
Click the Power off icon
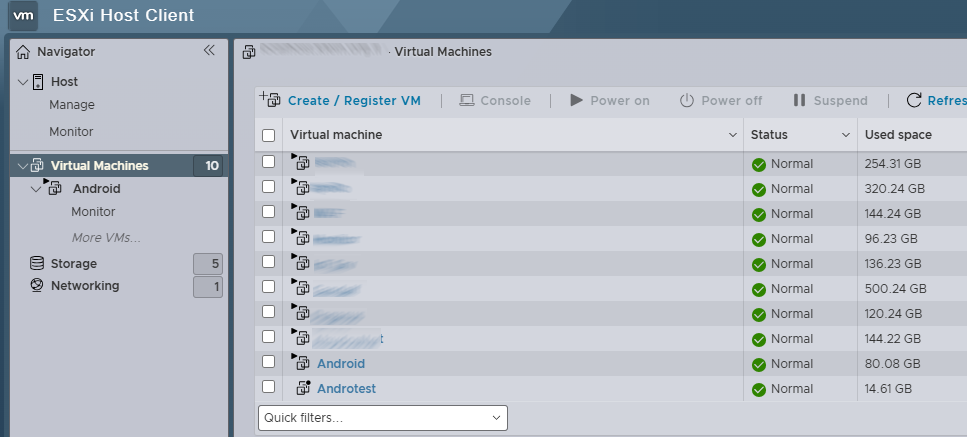[686, 100]
